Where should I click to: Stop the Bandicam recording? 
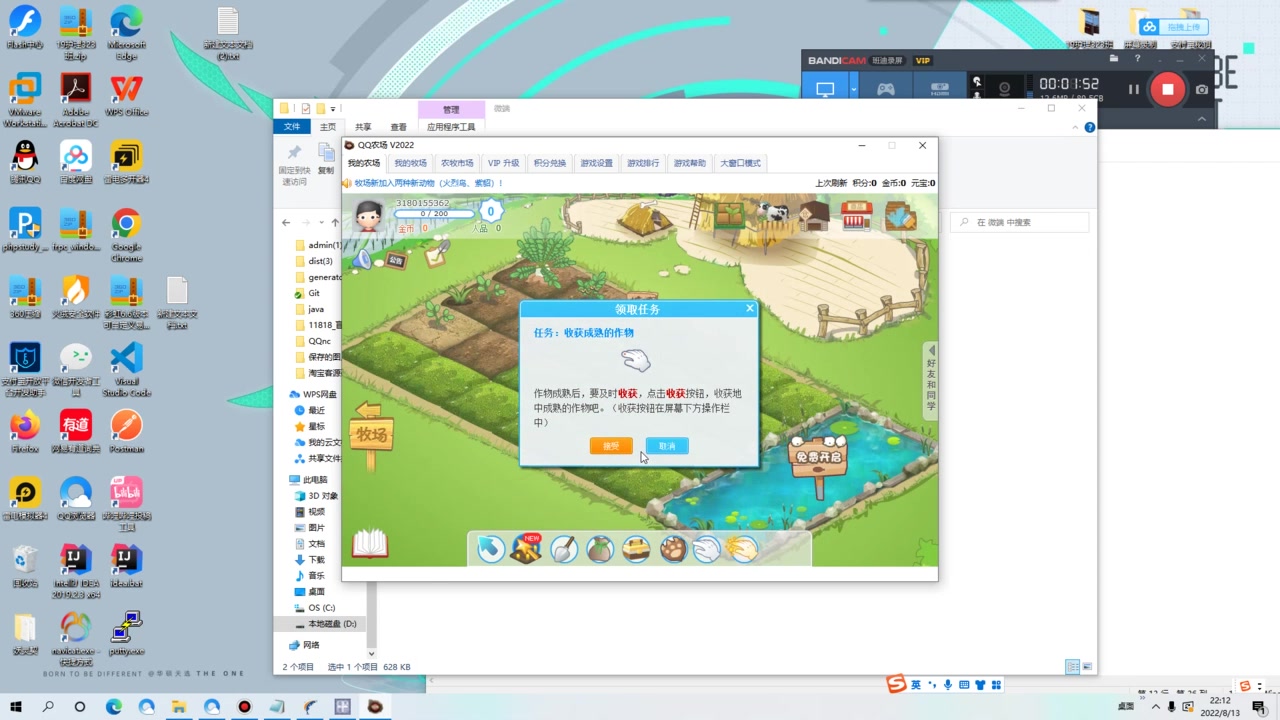(x=1167, y=89)
